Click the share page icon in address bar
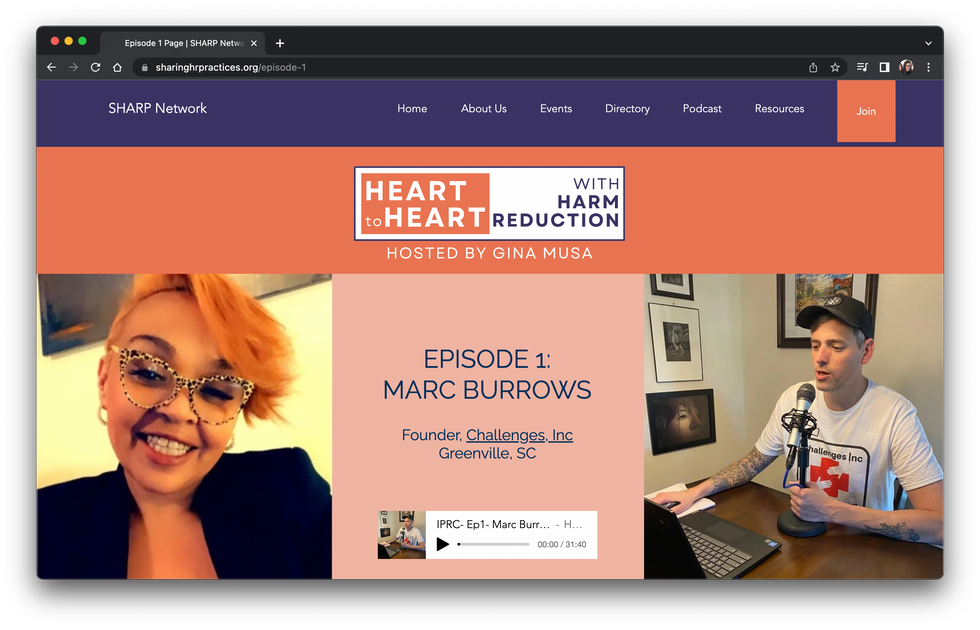This screenshot has height=630, width=980. (x=812, y=68)
